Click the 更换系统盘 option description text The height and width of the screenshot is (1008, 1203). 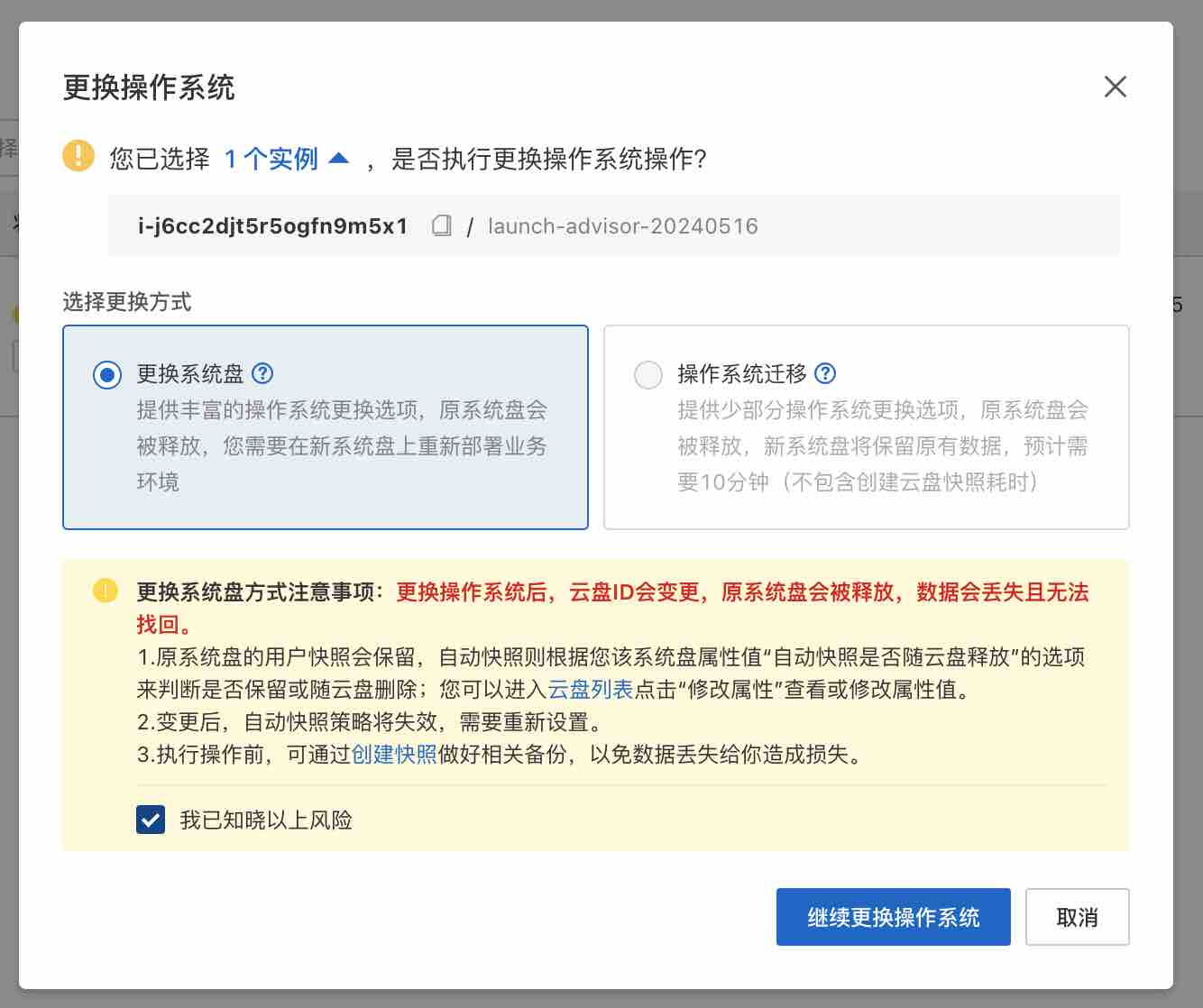341,446
